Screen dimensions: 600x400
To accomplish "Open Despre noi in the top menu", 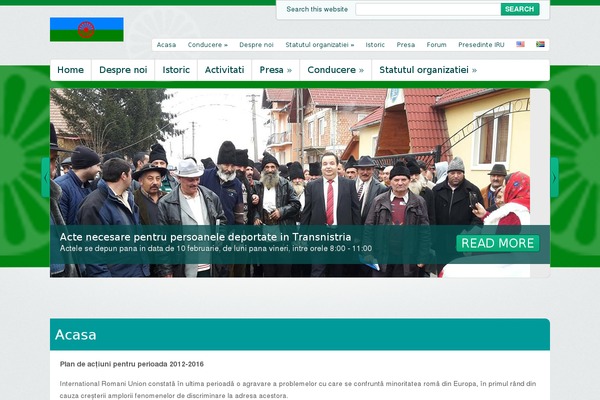I will [256, 45].
